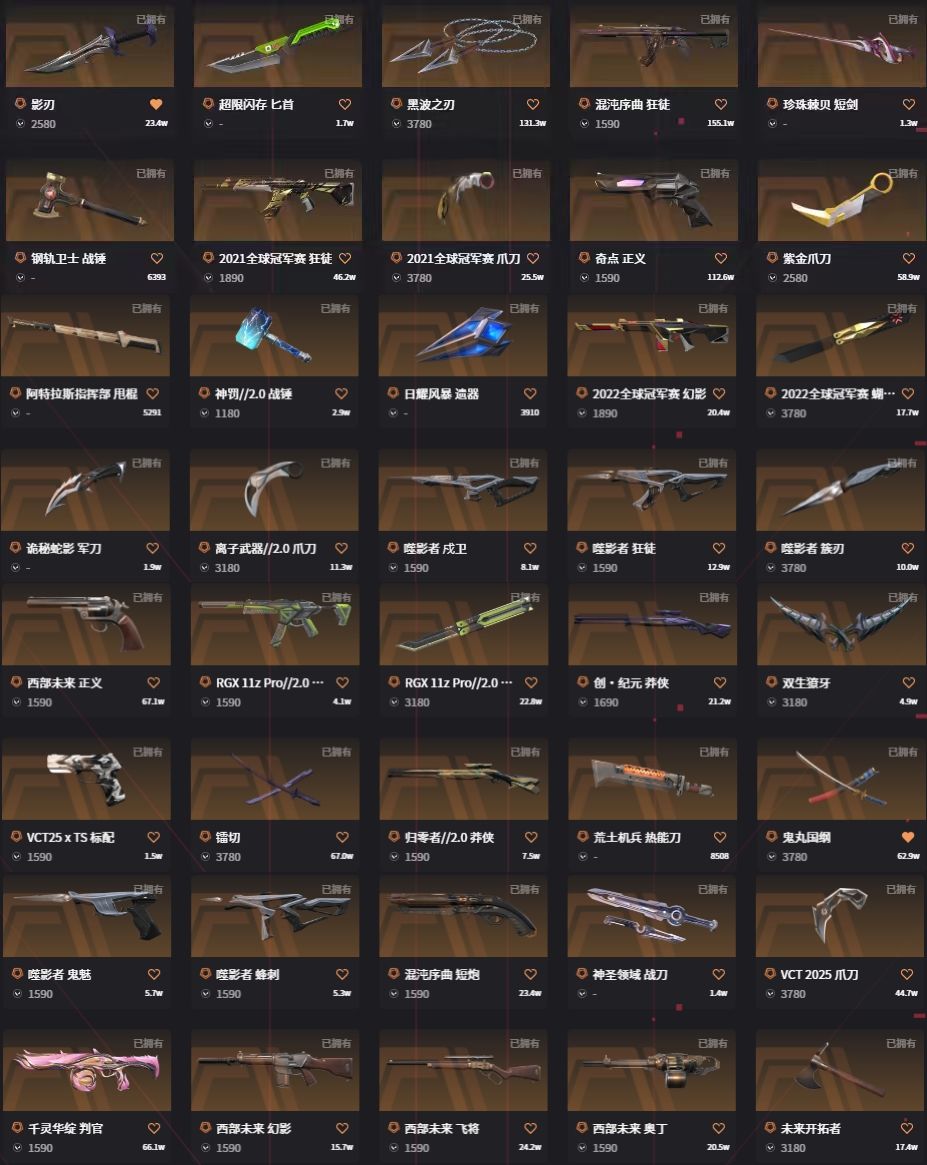This screenshot has width=927, height=1165.
Task: Select the 日耀风暴 遁器 weapon image
Action: tap(463, 337)
